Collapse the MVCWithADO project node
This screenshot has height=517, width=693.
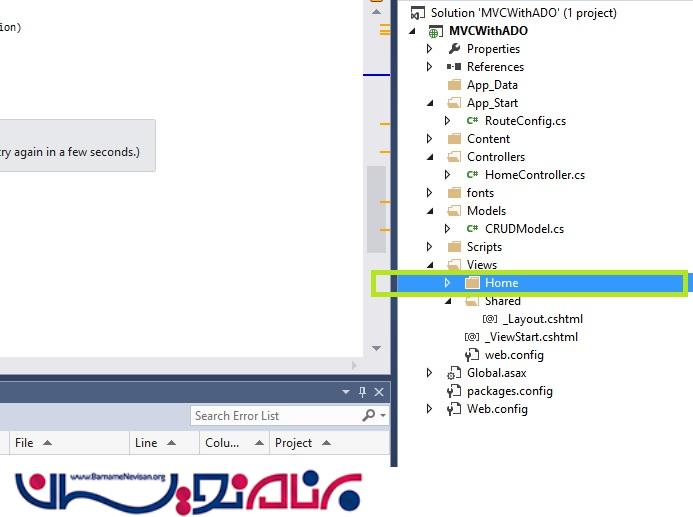coord(412,31)
